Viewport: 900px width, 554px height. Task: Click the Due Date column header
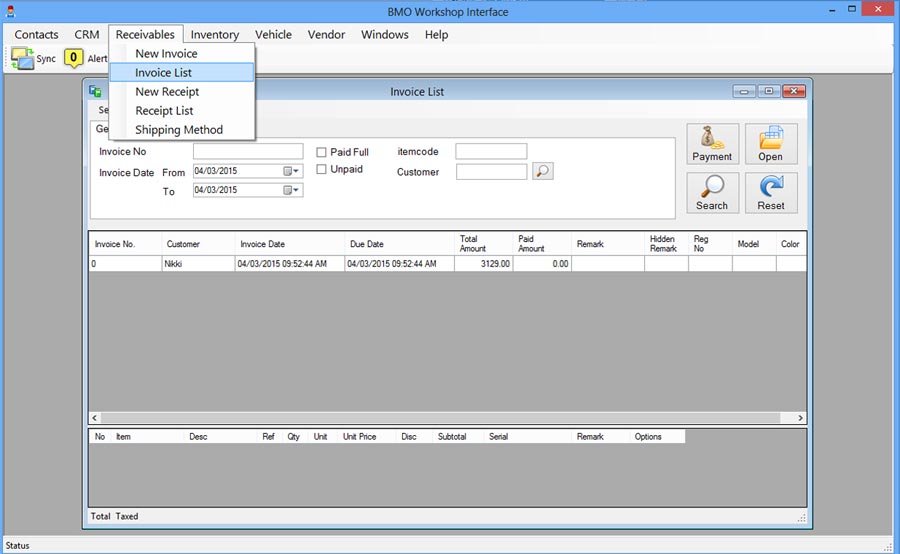coord(399,244)
